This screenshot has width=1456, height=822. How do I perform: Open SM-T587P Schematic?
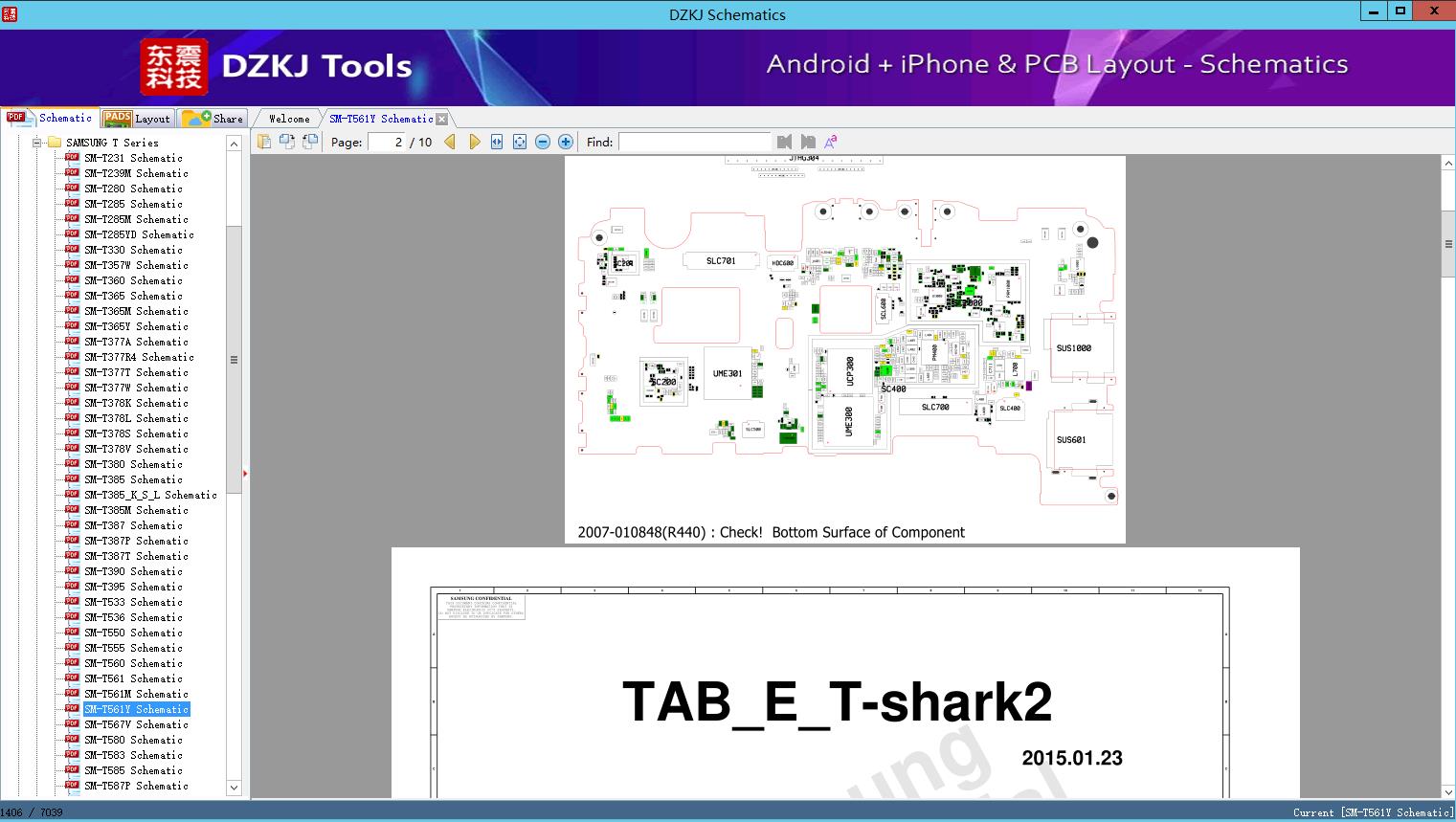[136, 786]
